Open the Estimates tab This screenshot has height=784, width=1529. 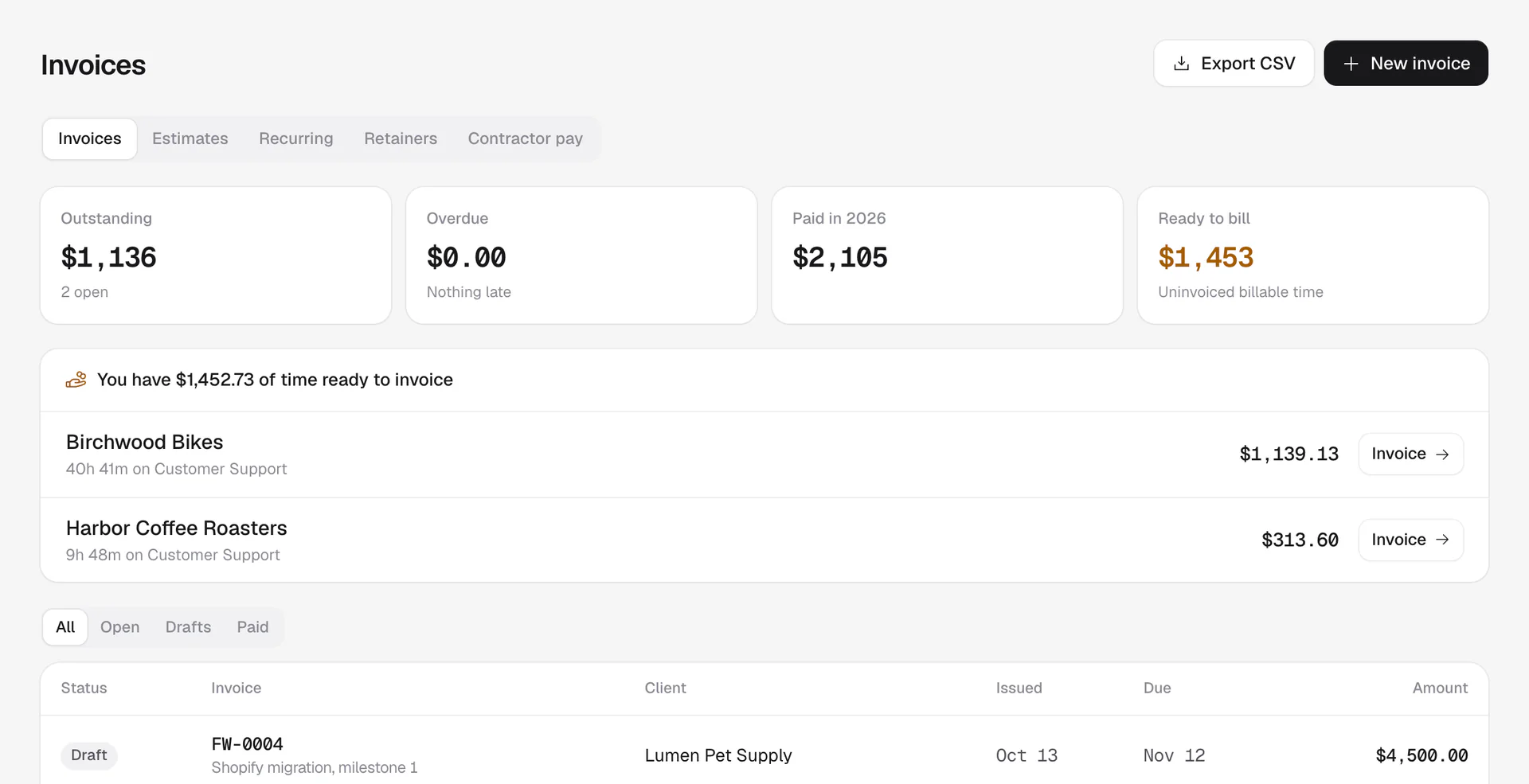pyautogui.click(x=190, y=139)
